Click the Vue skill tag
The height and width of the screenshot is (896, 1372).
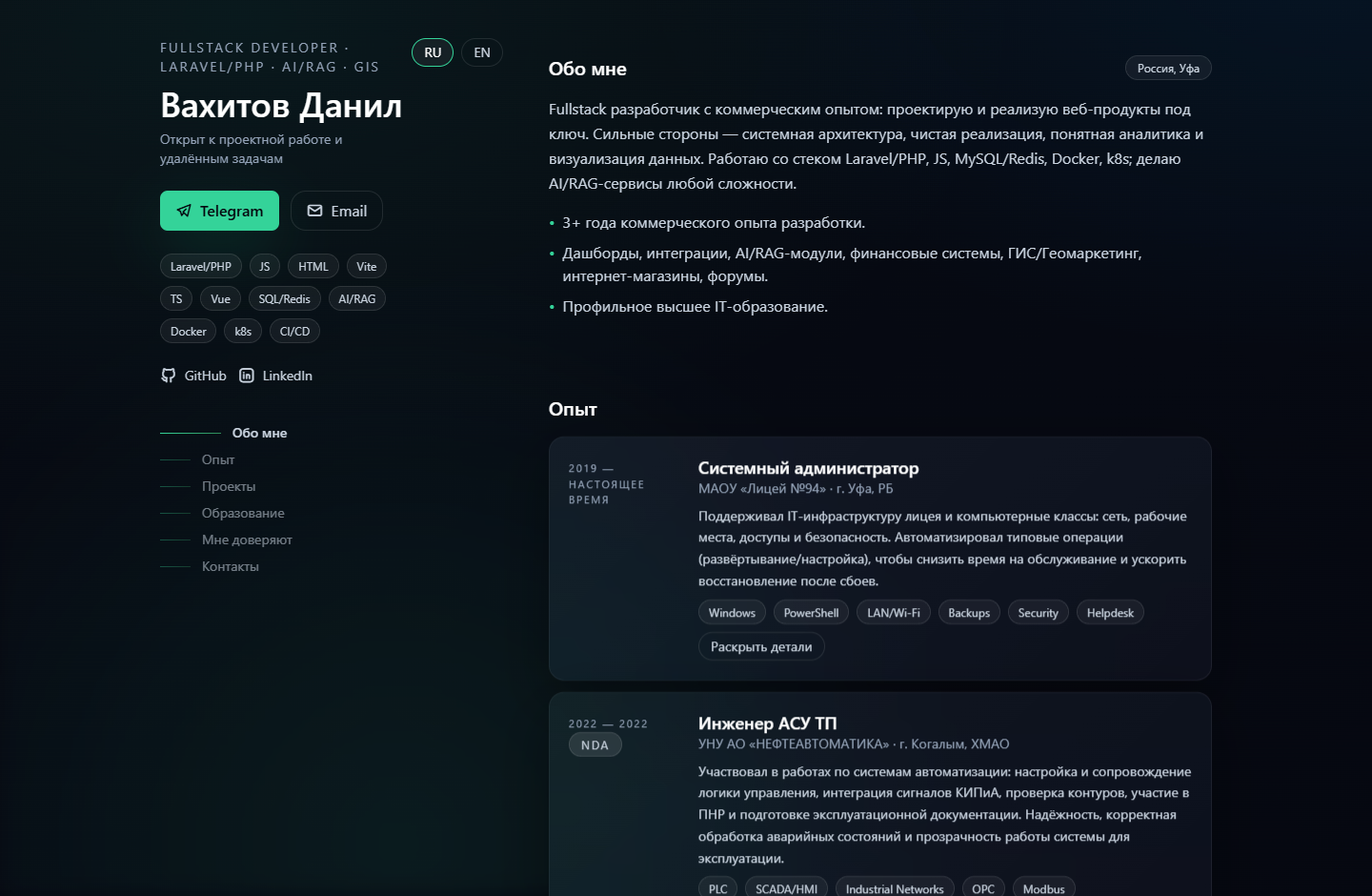pyautogui.click(x=220, y=299)
